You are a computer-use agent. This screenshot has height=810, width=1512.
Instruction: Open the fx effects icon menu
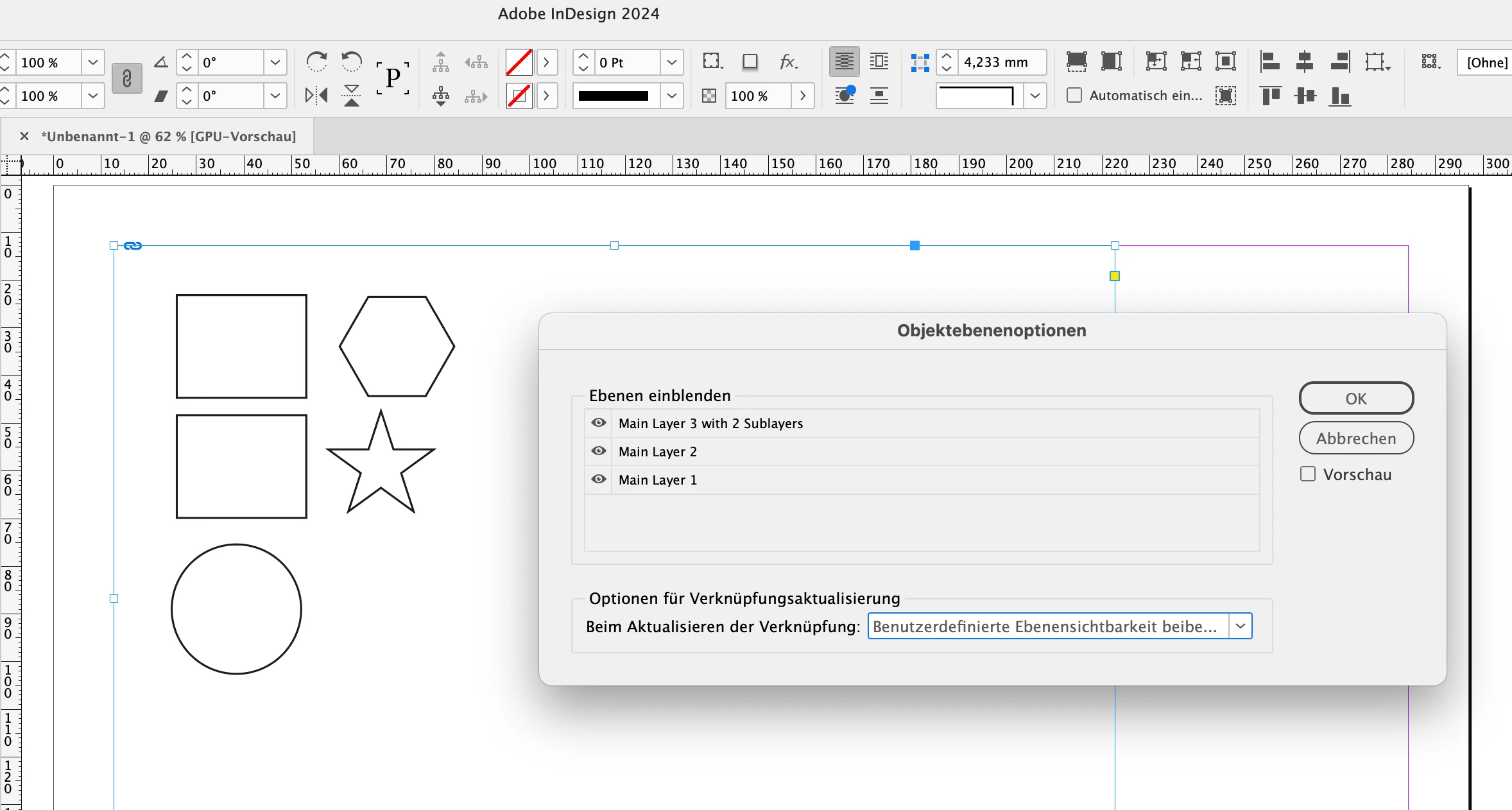[x=788, y=62]
